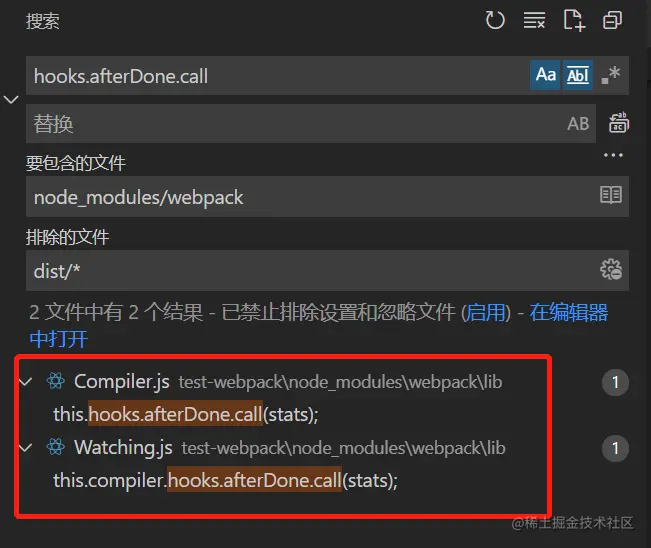Viewport: 651px width, 548px height.
Task: Open a new search editor
Action: pos(574,20)
